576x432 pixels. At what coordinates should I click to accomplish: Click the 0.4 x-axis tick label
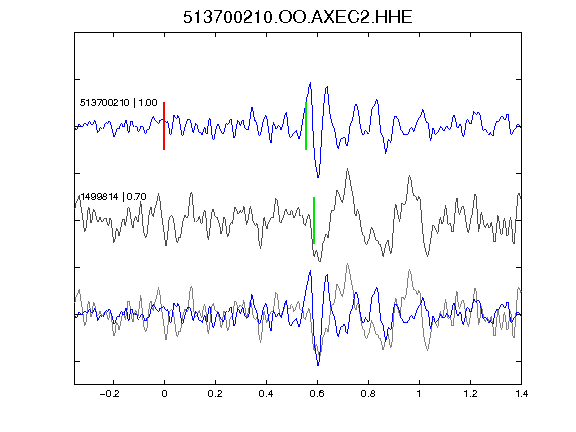[x=266, y=394]
